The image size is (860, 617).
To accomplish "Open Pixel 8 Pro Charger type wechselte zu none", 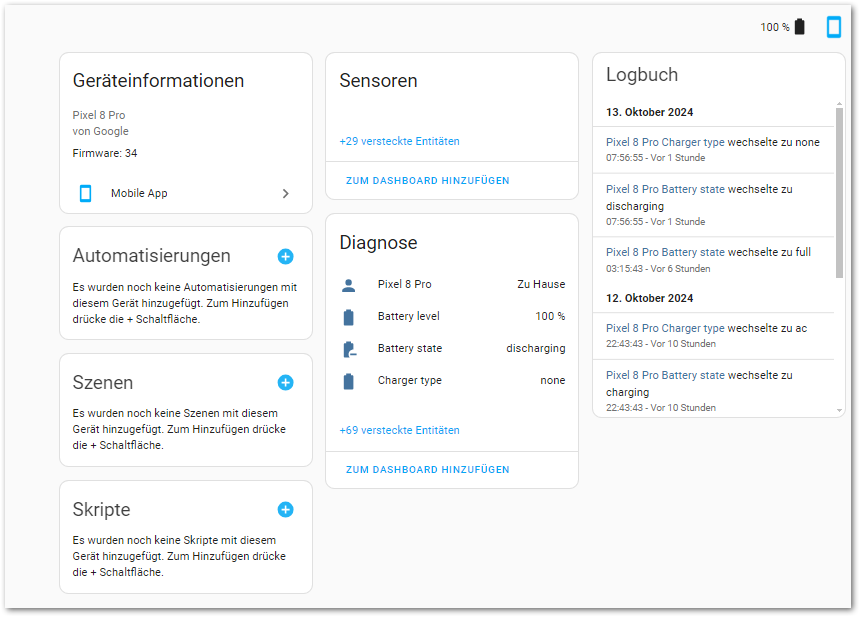I will [x=665, y=142].
